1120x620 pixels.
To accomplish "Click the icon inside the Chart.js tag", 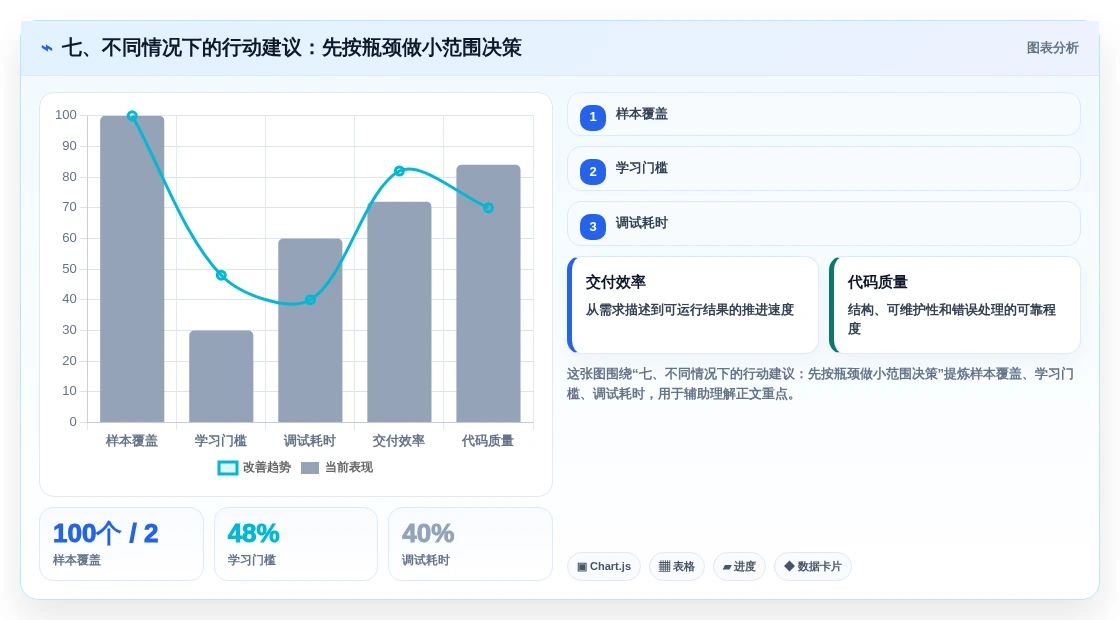I will 582,566.
